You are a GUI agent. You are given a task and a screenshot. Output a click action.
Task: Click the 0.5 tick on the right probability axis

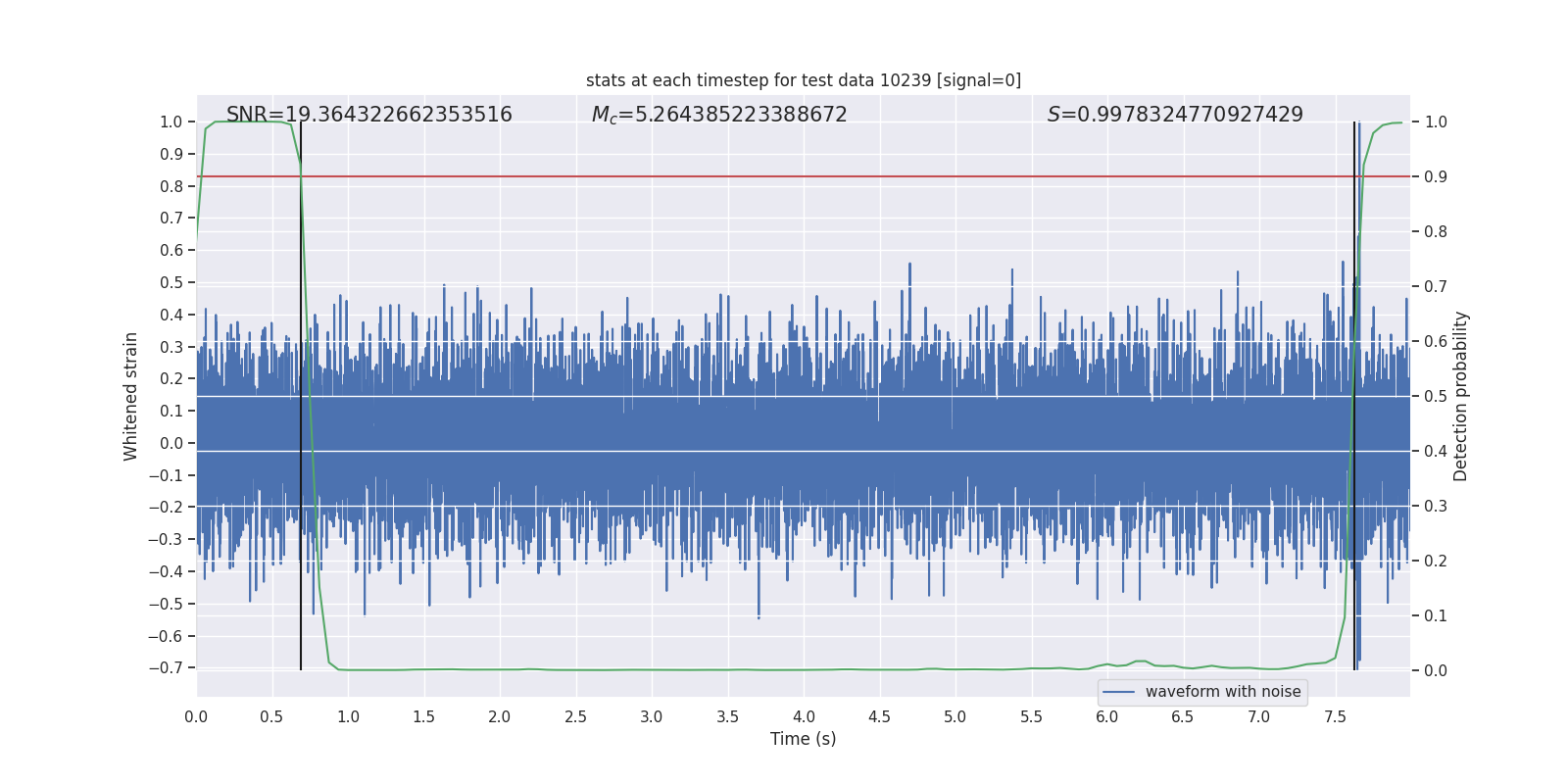[1436, 397]
